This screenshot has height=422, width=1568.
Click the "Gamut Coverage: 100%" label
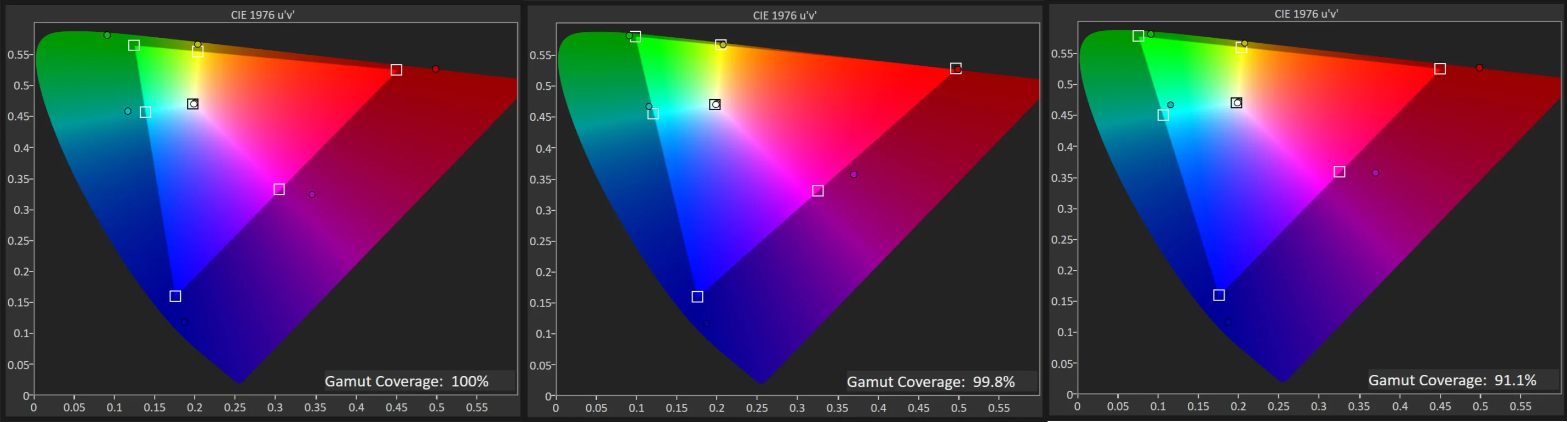point(407,381)
